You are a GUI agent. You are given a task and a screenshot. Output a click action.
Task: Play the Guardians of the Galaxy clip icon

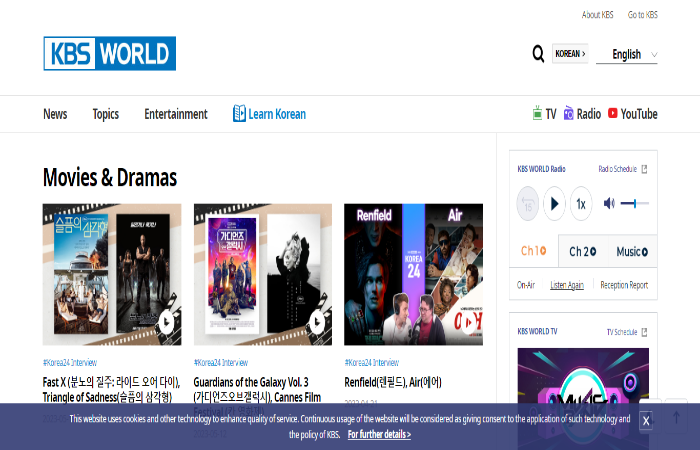tap(317, 322)
